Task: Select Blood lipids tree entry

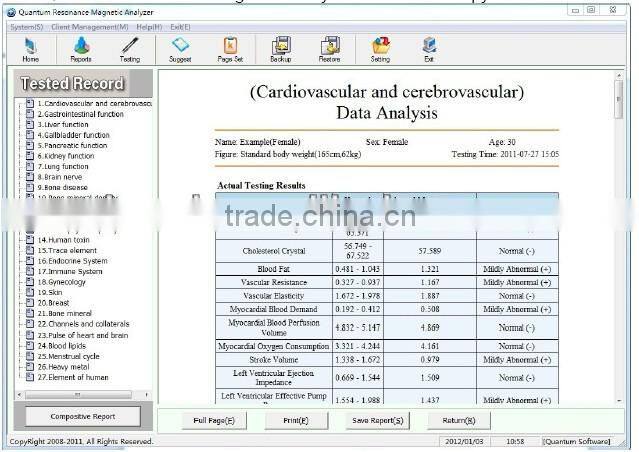Action: click(x=65, y=346)
